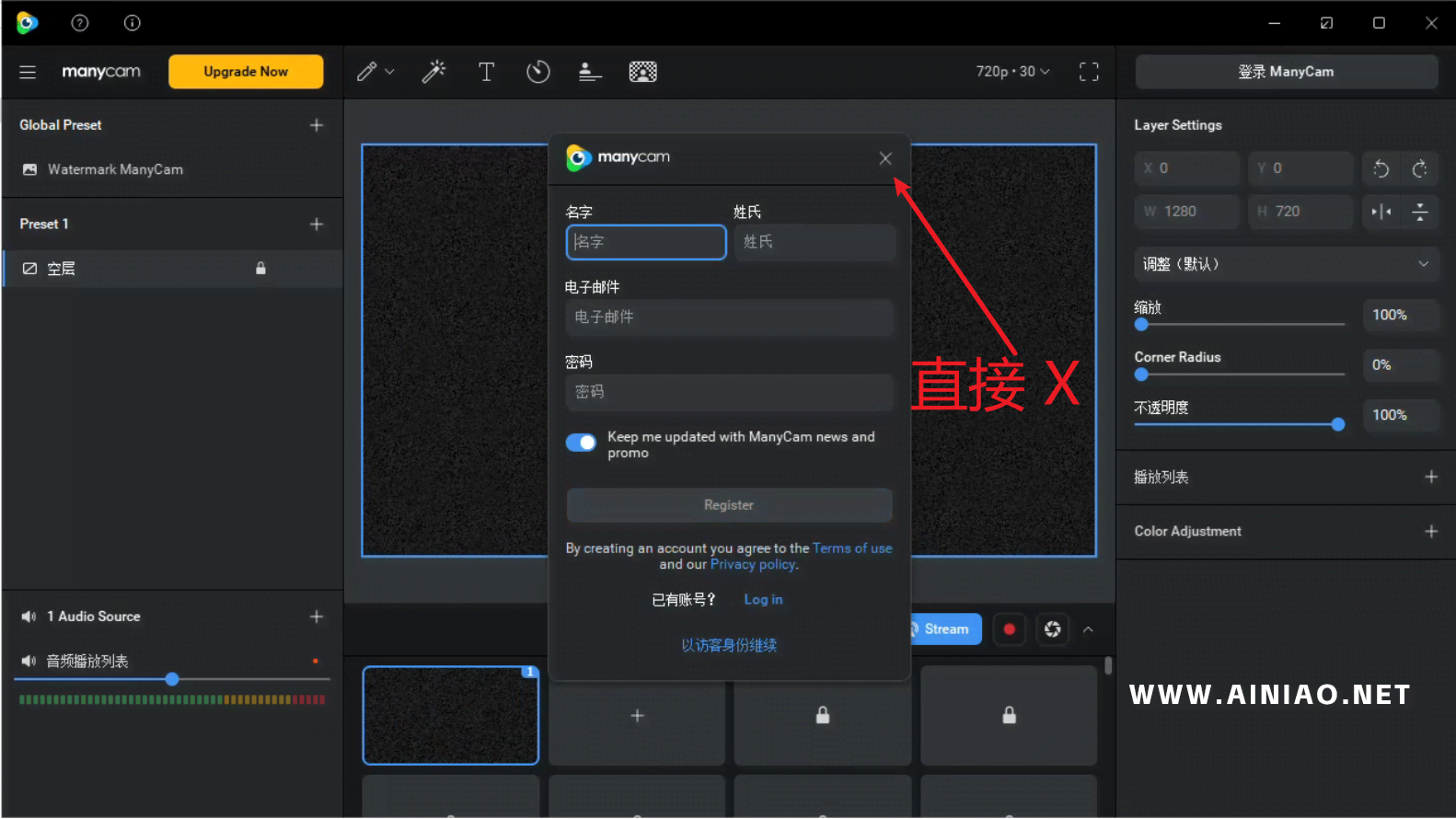Select the 空层 layer row

(172, 269)
